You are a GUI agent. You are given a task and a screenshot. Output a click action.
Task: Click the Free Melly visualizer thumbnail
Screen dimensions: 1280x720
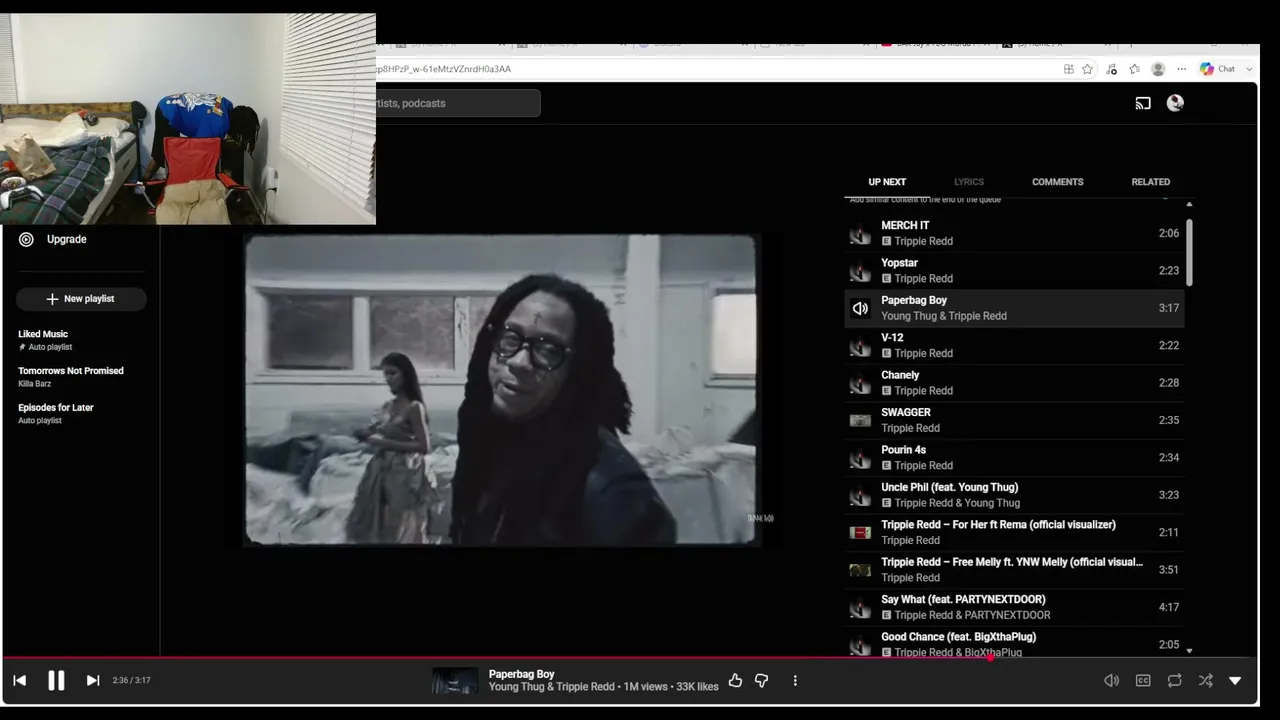860,570
